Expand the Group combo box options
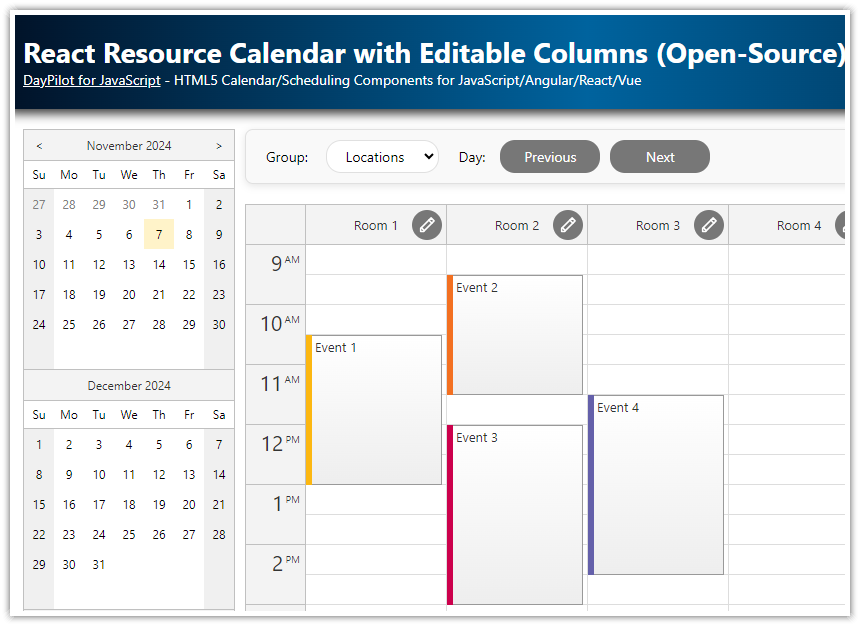860x626 pixels. 382,156
